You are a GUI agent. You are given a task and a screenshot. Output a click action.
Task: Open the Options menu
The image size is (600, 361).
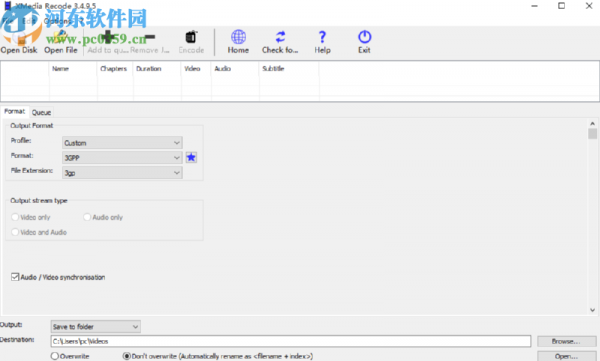click(57, 21)
